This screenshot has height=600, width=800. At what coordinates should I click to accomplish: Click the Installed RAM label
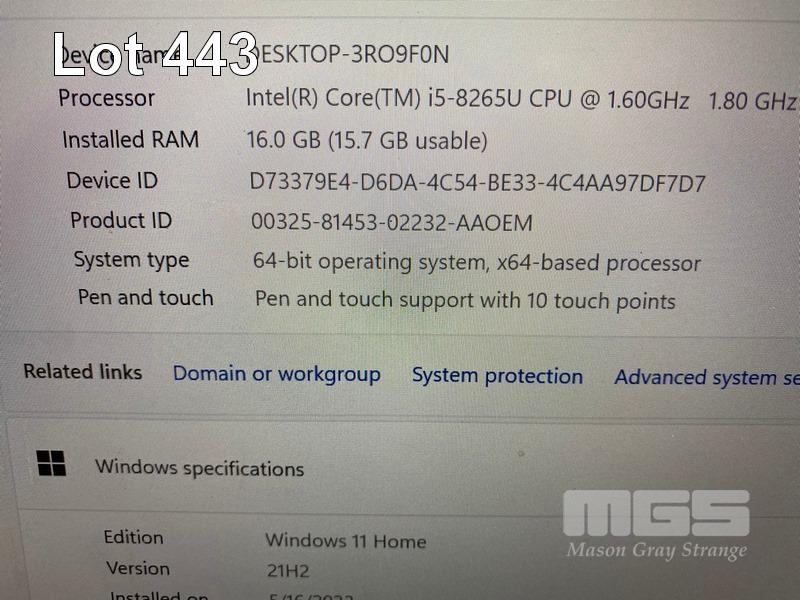click(131, 140)
